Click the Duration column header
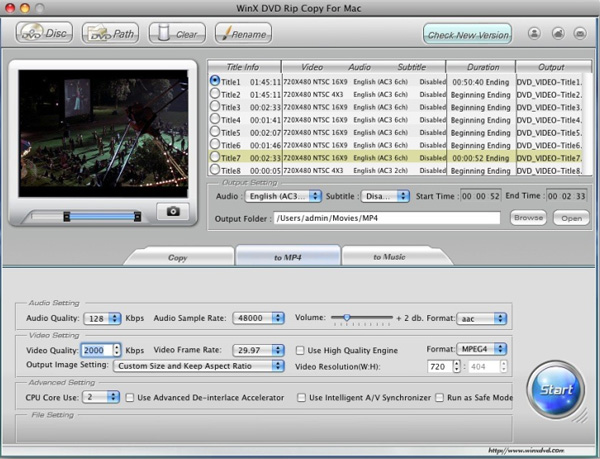 point(481,67)
